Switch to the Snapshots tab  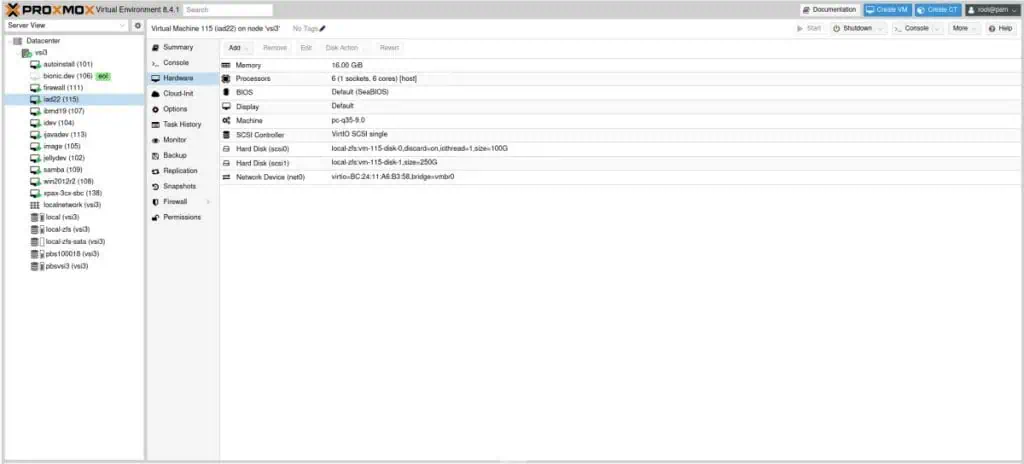[x=179, y=186]
